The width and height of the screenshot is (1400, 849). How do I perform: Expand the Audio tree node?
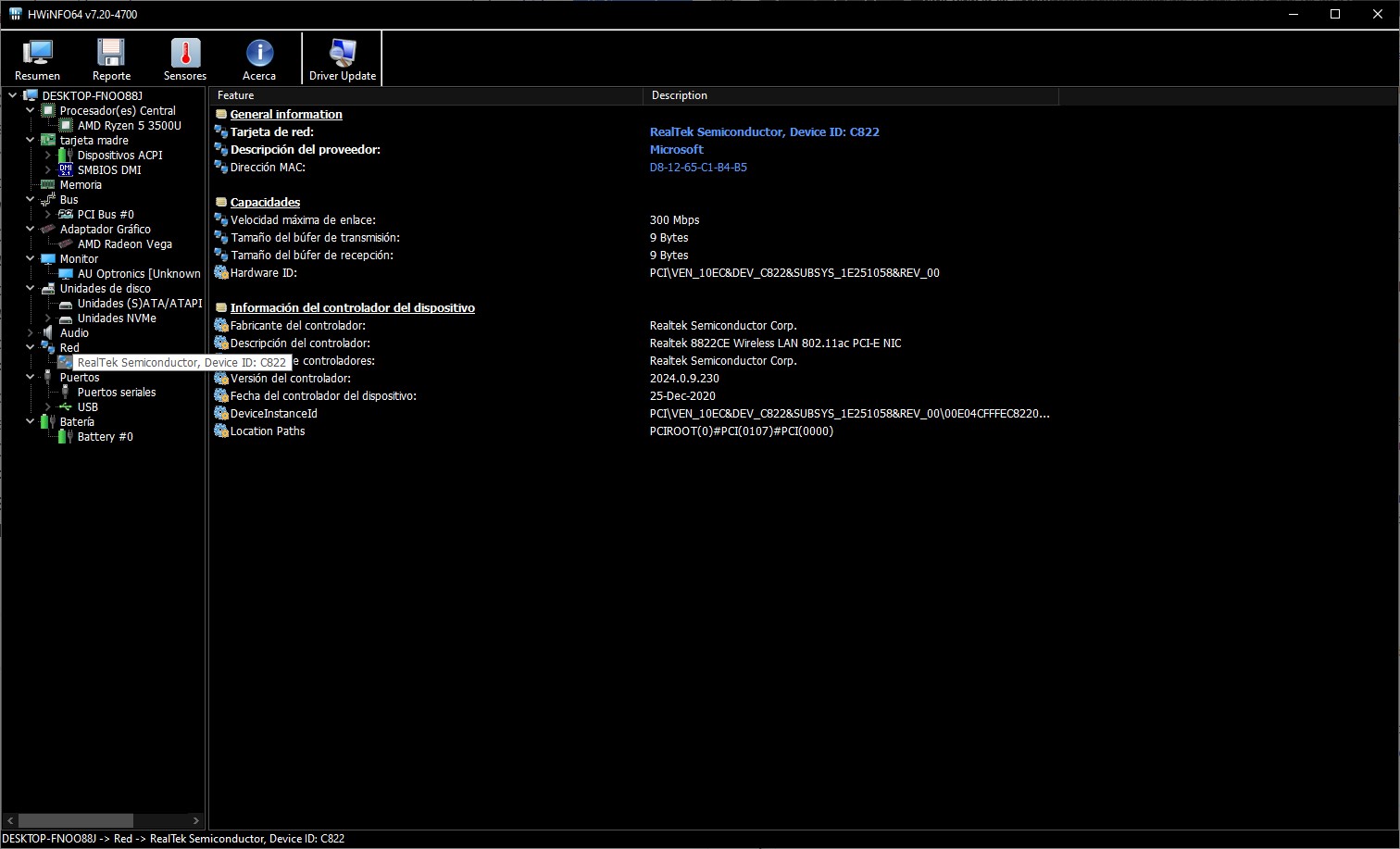click(31, 333)
